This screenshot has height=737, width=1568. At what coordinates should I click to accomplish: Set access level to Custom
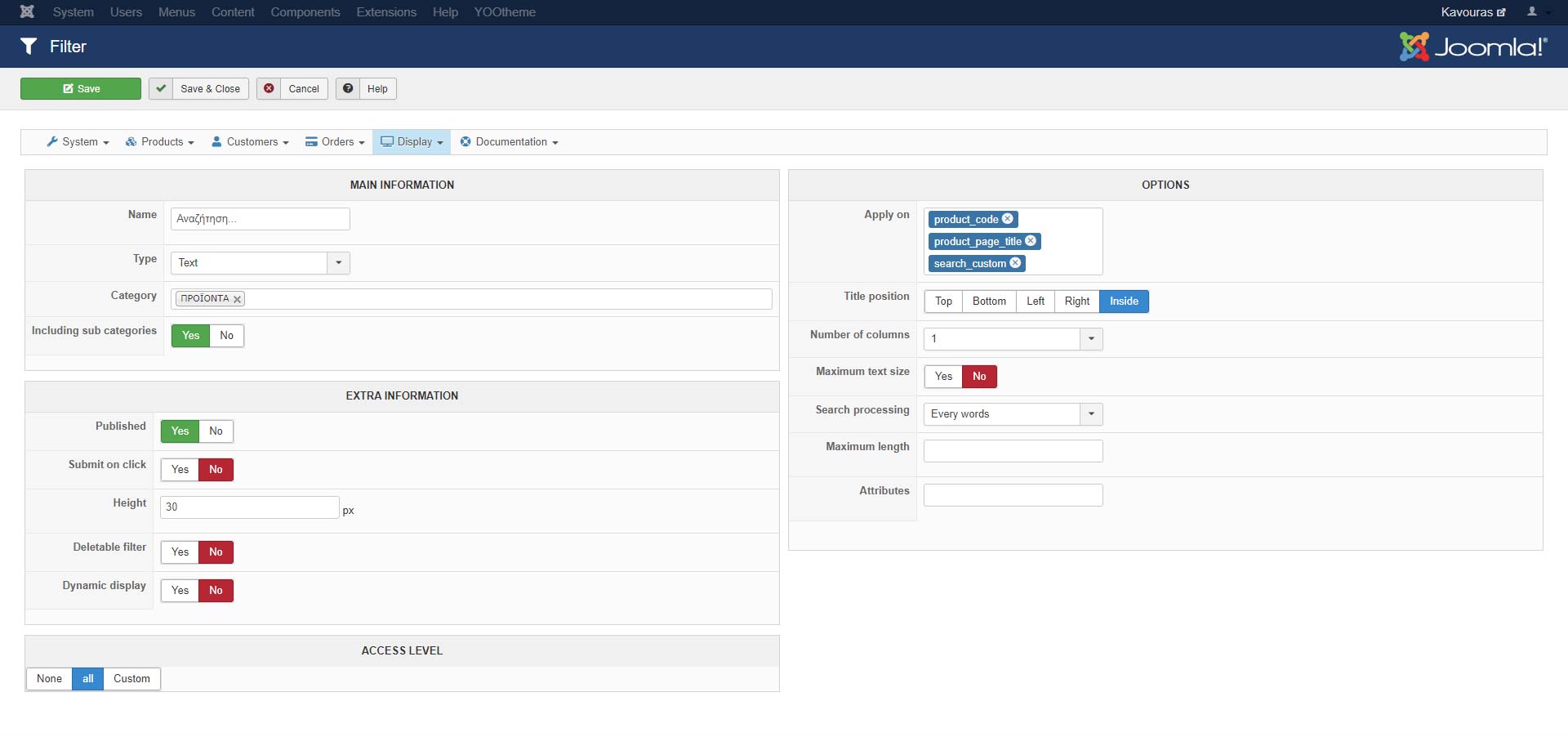pos(131,679)
